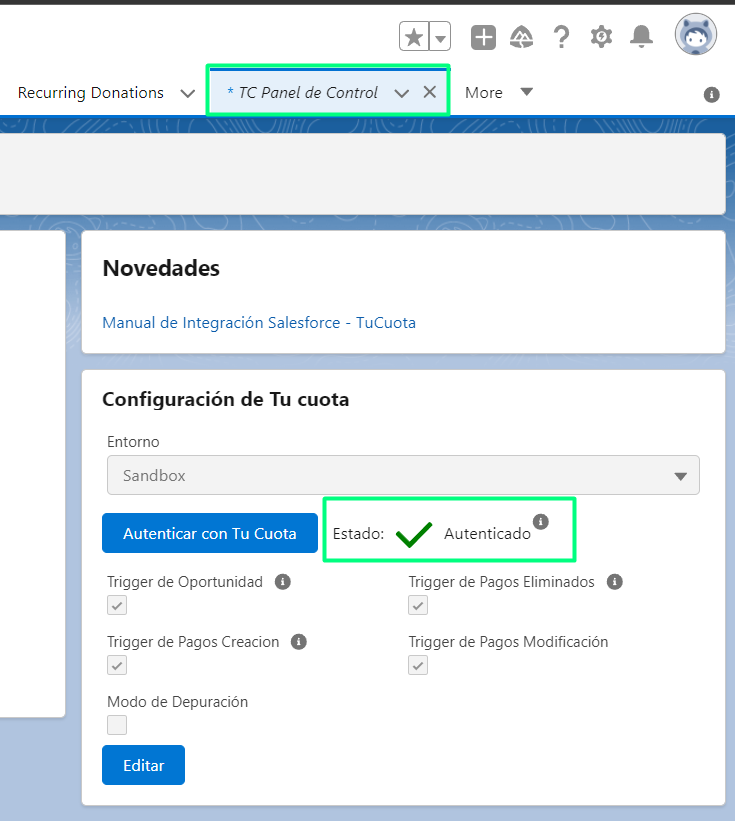This screenshot has width=735, height=821.
Task: Open the Help question mark icon
Action: 561,37
